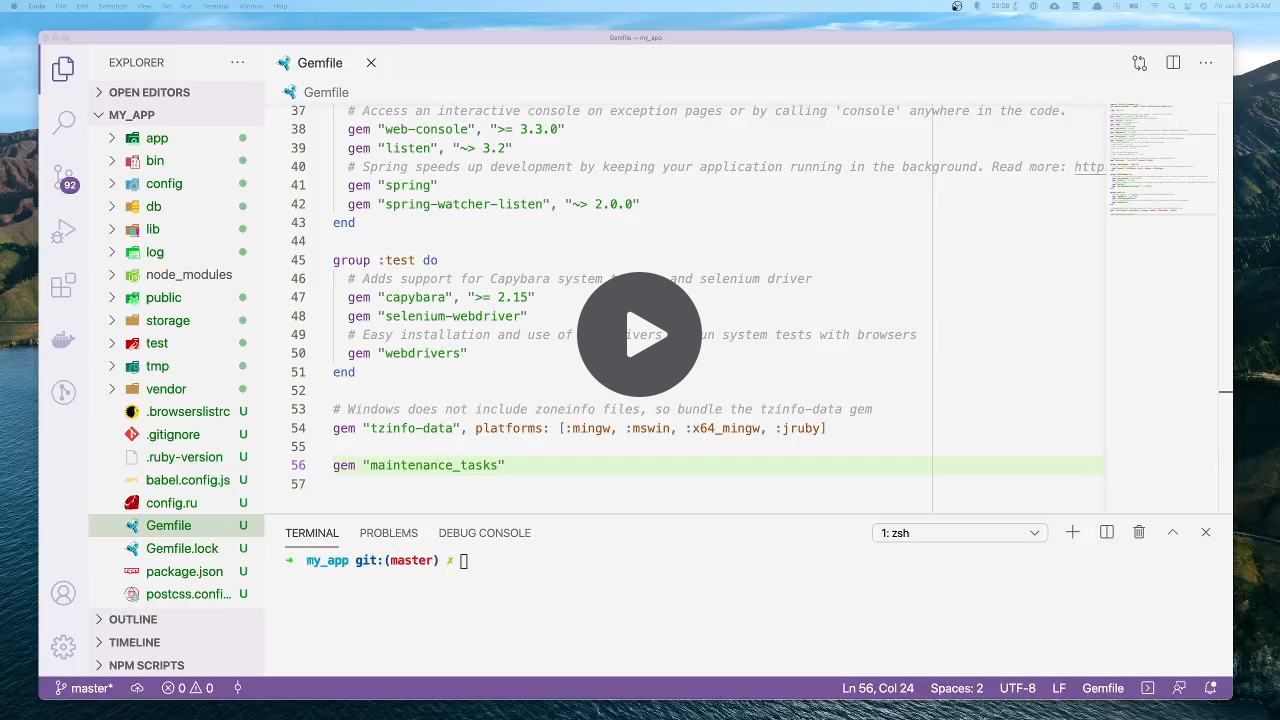Switch to the PROBLEMS tab
The image size is (1280, 720).
388,532
